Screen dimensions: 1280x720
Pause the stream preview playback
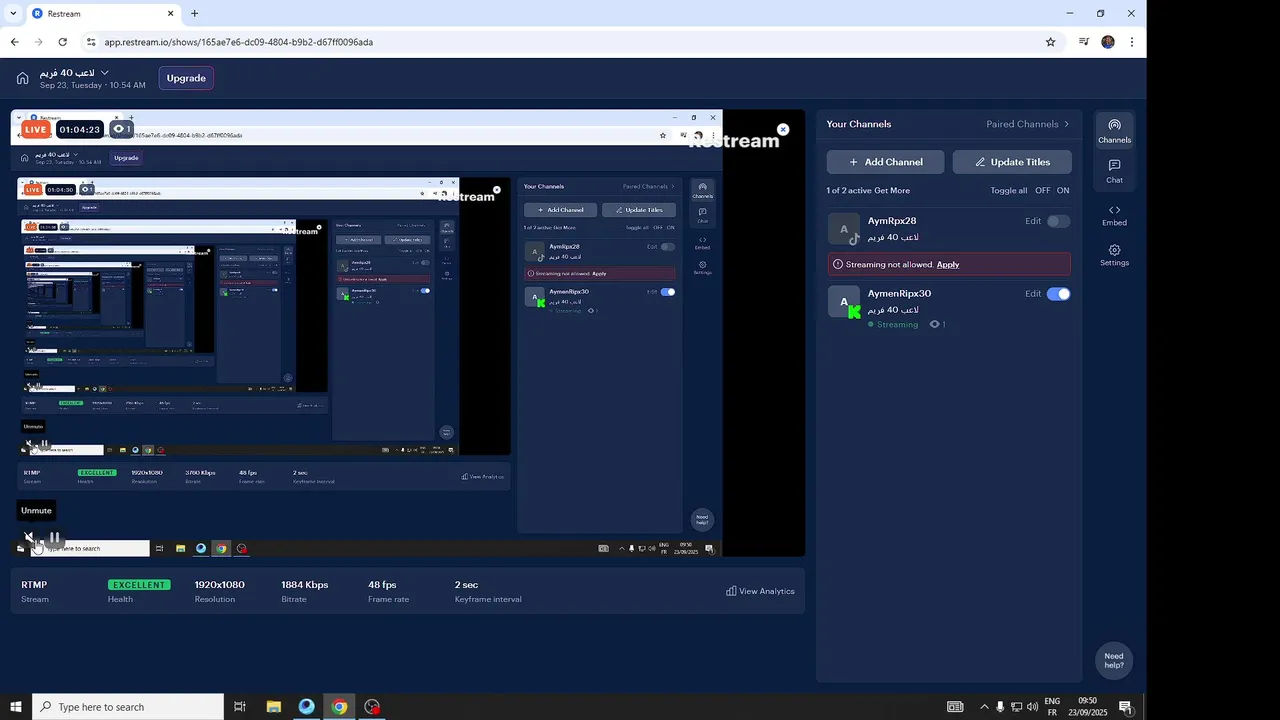(x=54, y=538)
